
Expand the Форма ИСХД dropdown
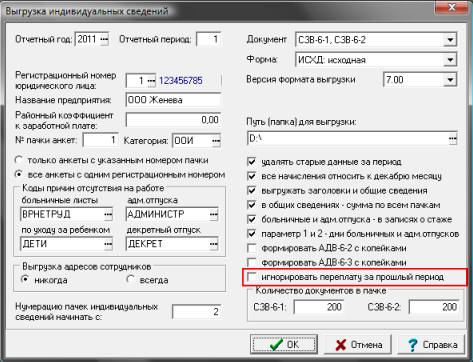coord(450,60)
